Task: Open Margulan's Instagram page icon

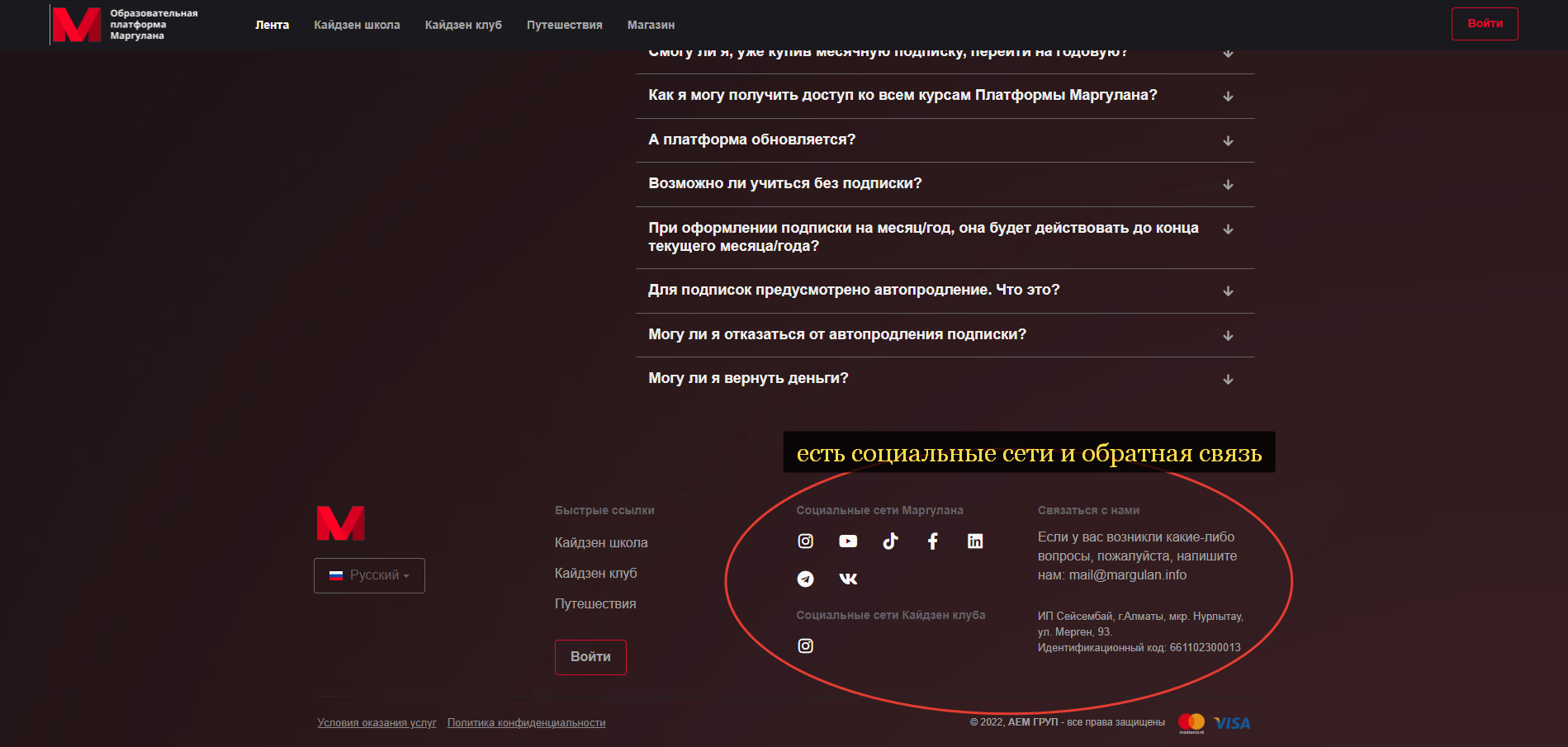Action: point(805,541)
